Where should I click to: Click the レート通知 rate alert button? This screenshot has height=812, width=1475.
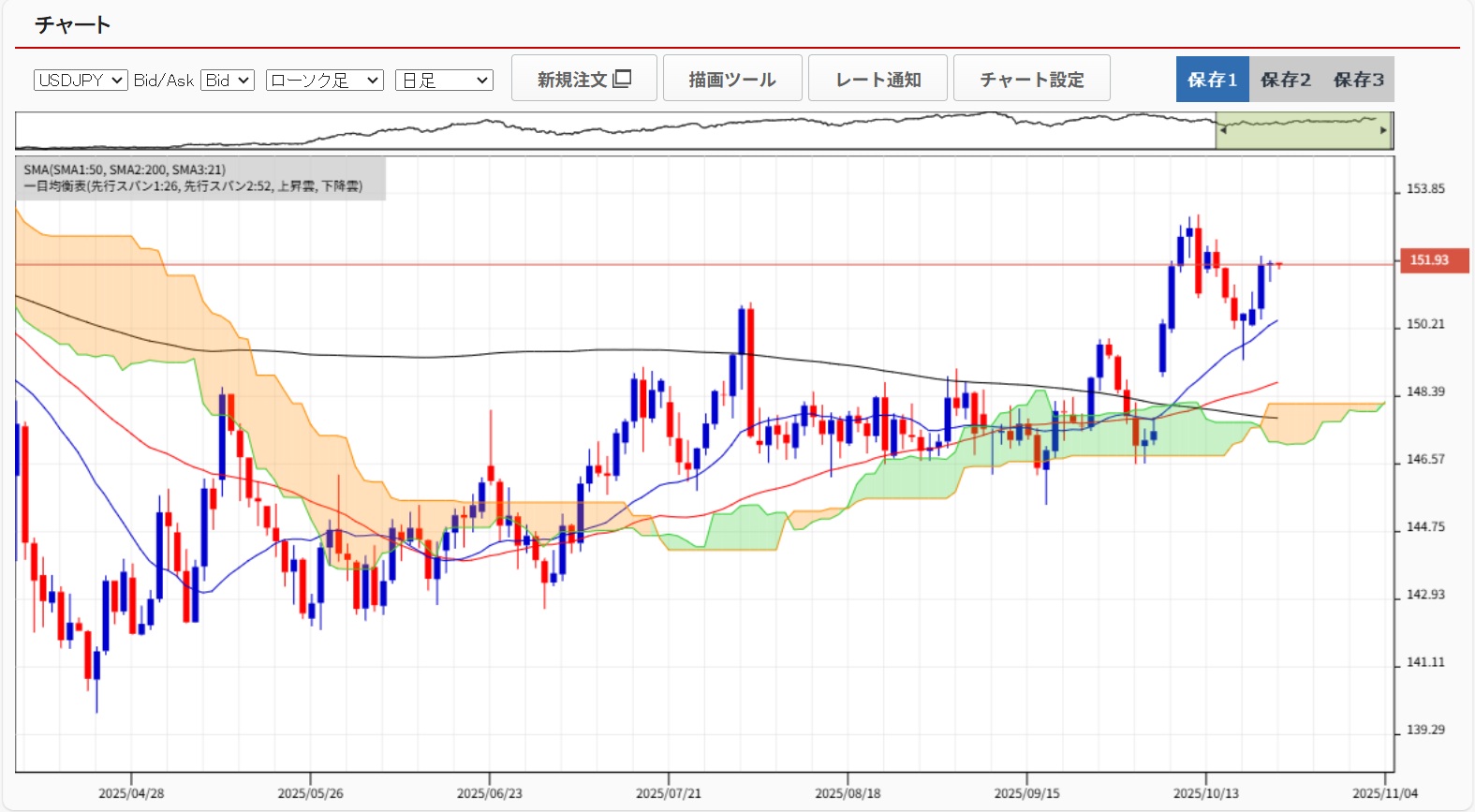click(x=878, y=79)
